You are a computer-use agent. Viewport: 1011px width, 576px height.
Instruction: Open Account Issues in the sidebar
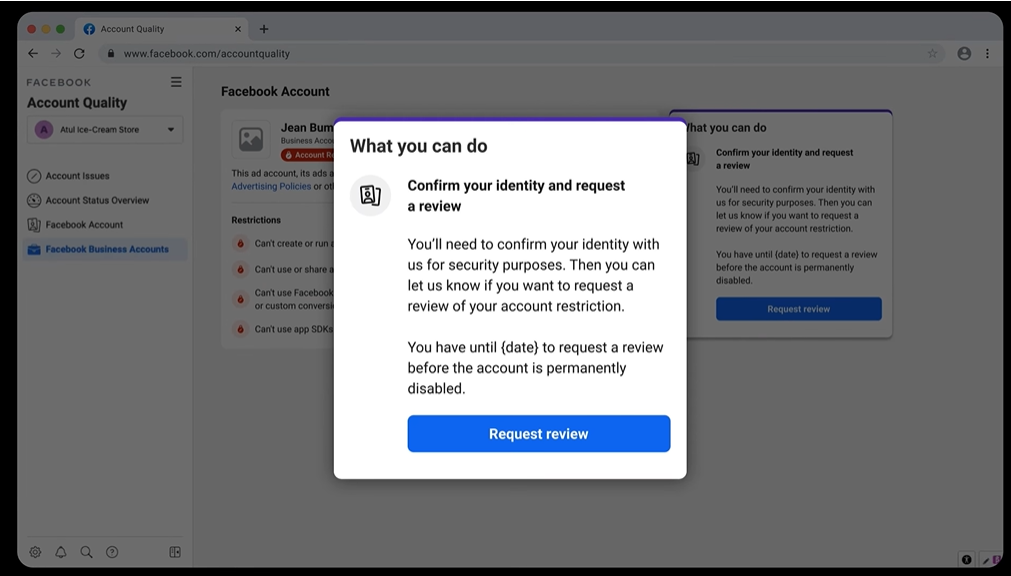pyautogui.click(x=77, y=175)
